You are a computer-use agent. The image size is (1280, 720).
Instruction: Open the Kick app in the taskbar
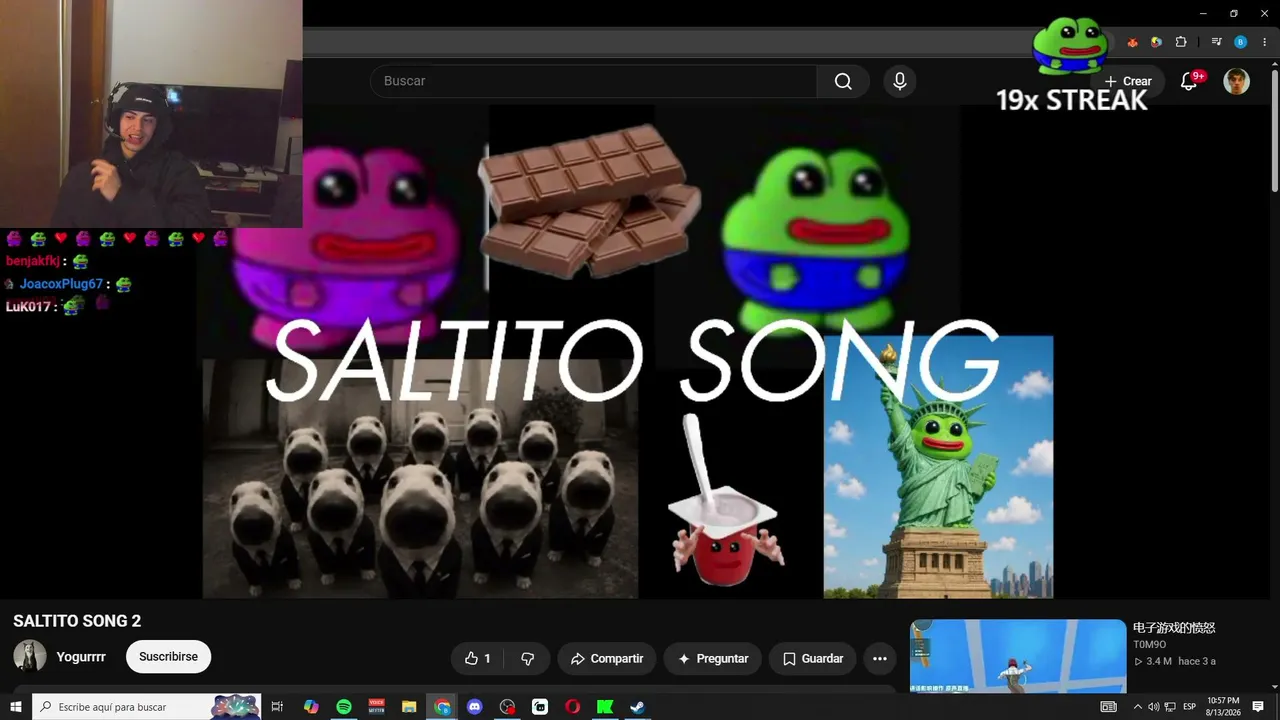(605, 707)
